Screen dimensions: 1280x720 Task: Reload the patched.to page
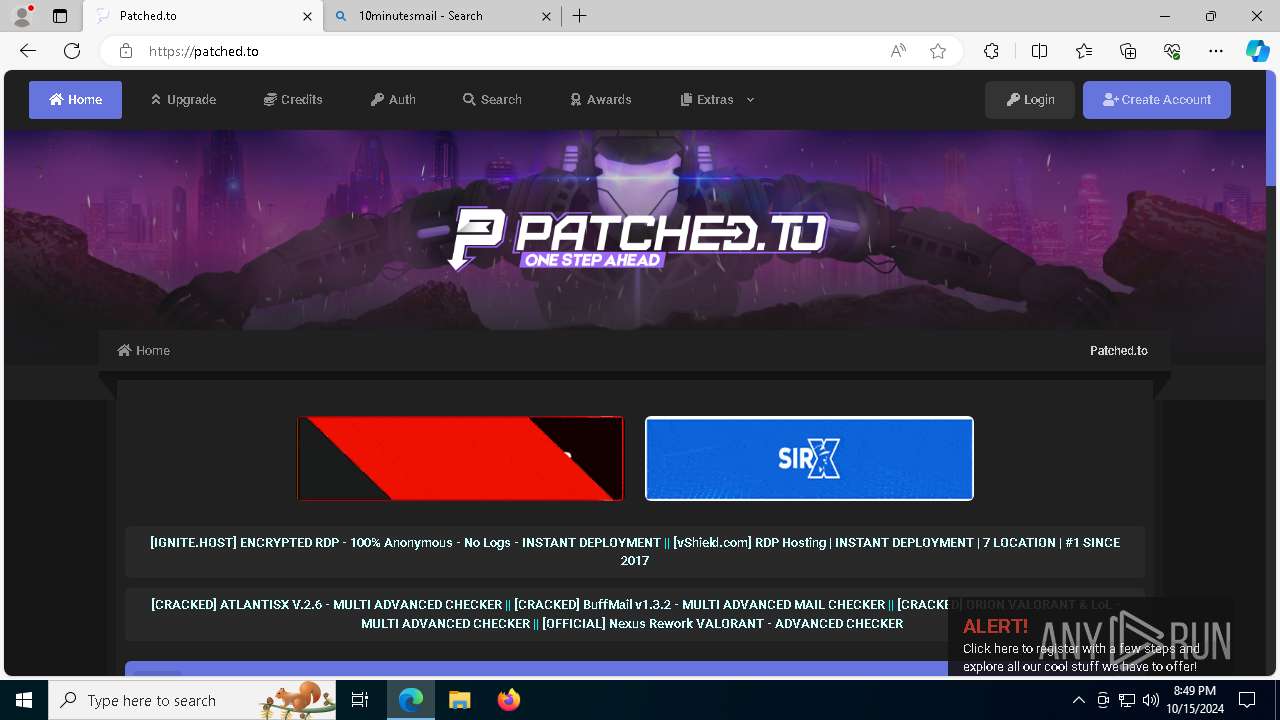click(x=72, y=51)
